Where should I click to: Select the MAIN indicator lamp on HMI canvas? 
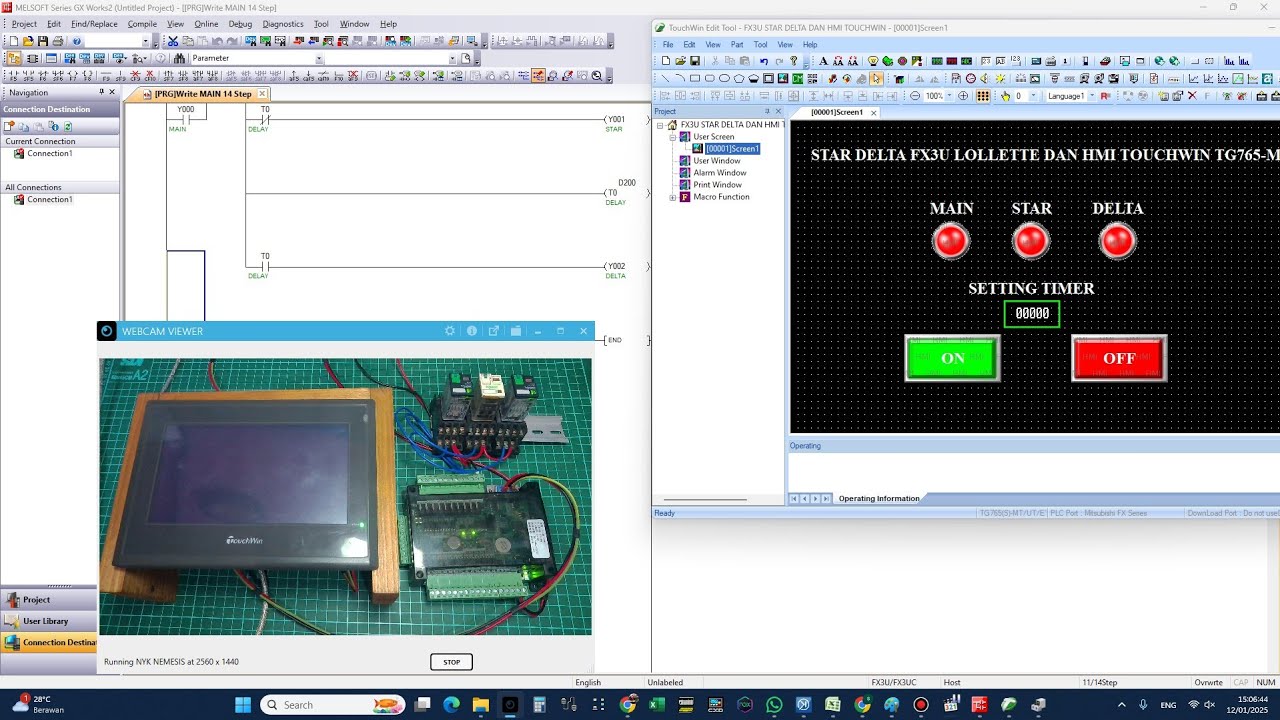click(x=951, y=241)
